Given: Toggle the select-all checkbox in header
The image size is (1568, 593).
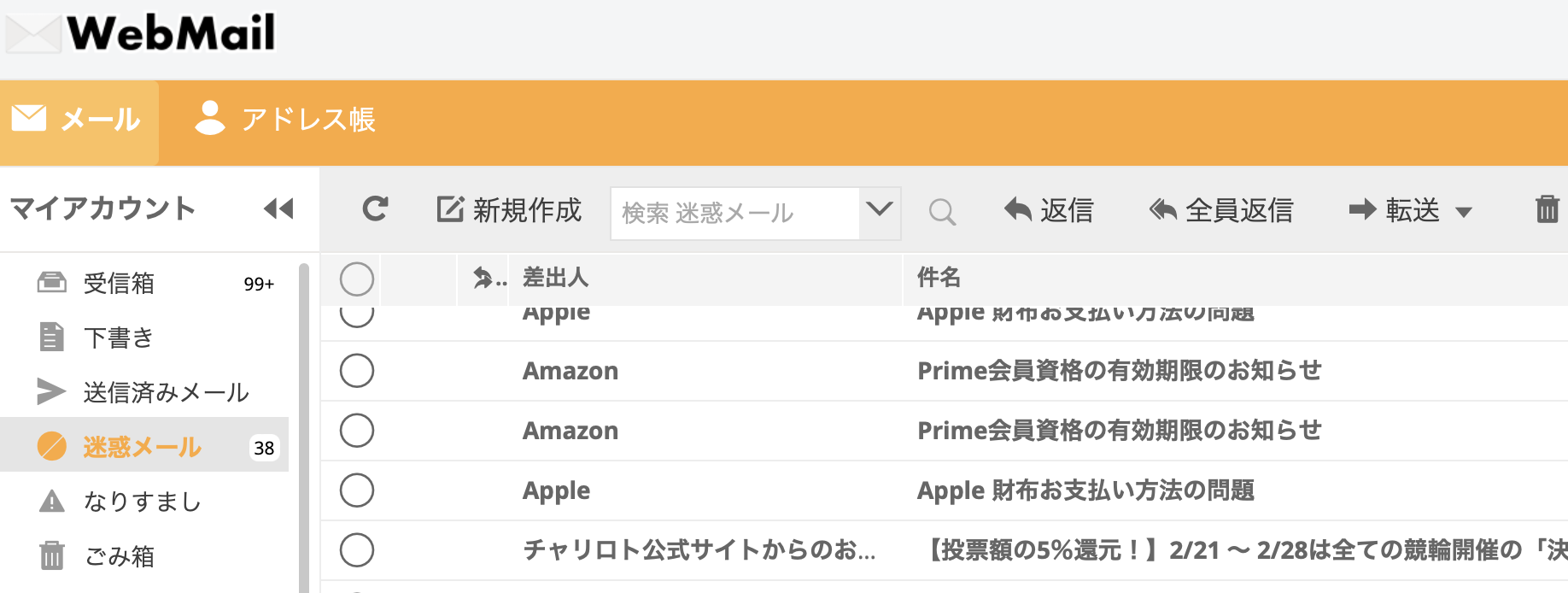Looking at the screenshot, I should click(x=357, y=279).
